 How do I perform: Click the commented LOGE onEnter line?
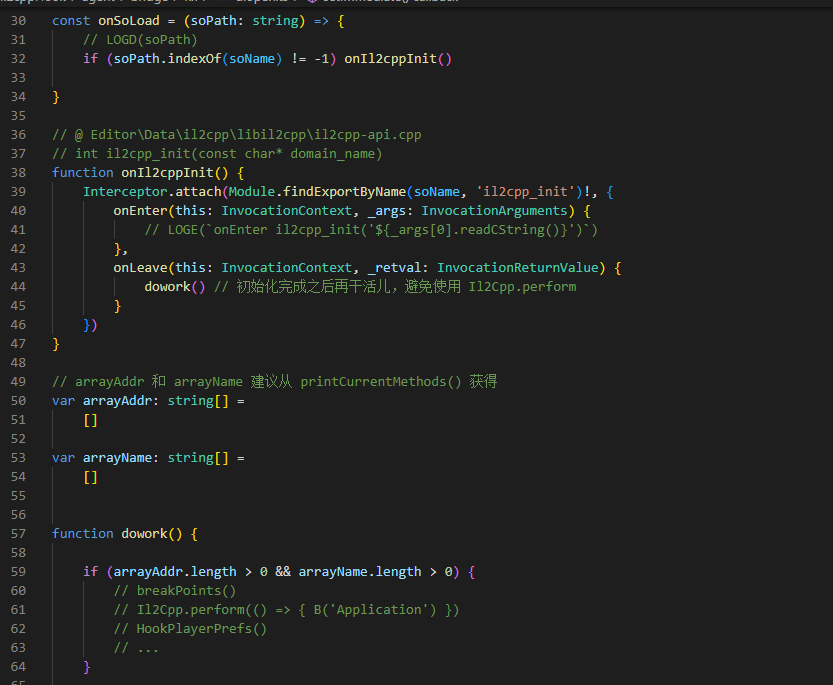[x=371, y=230]
